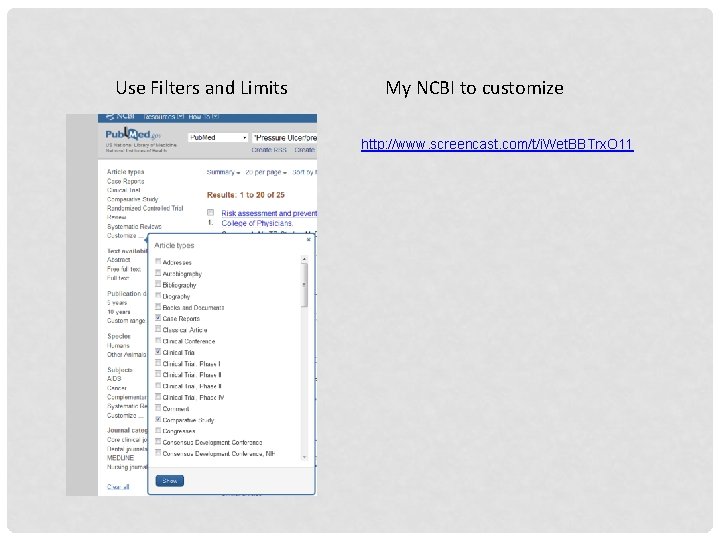Viewport: 720px width, 540px height.
Task: Check the Clinical Trial, Phase I checkbox
Action: tap(158, 363)
